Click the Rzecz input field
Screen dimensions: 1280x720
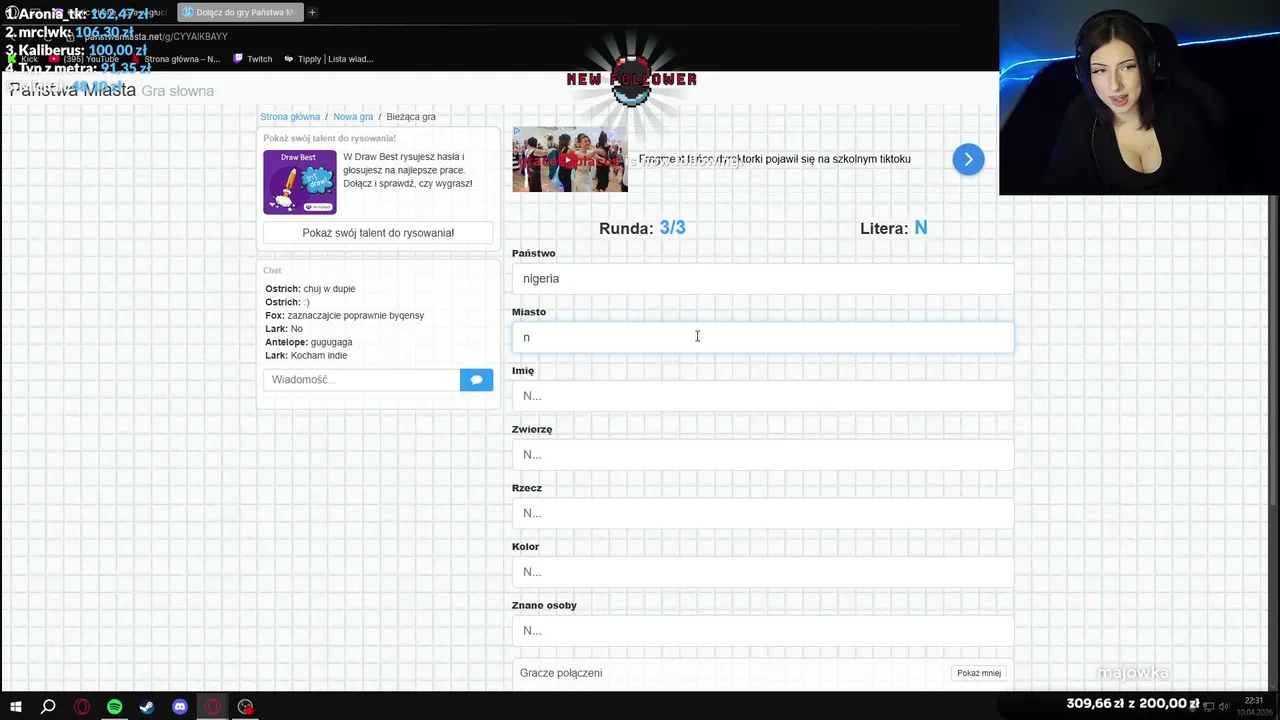tap(763, 513)
